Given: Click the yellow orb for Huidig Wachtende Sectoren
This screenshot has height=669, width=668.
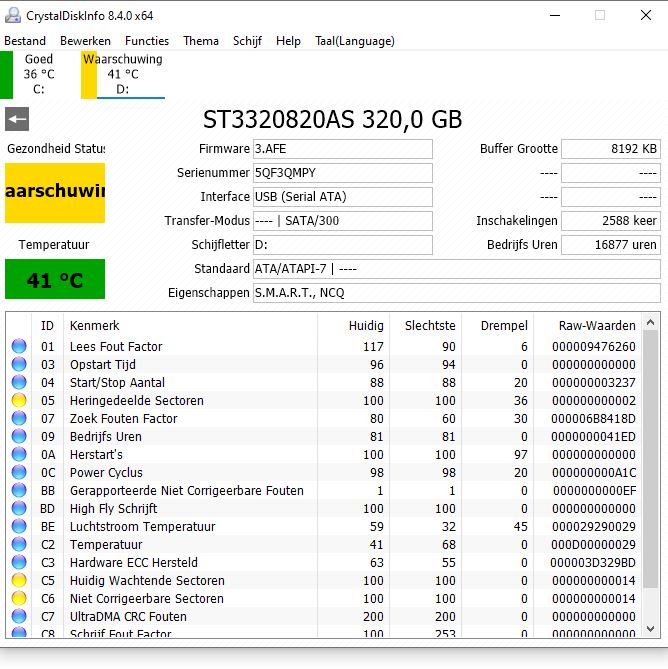Looking at the screenshot, I should pos(19,580).
